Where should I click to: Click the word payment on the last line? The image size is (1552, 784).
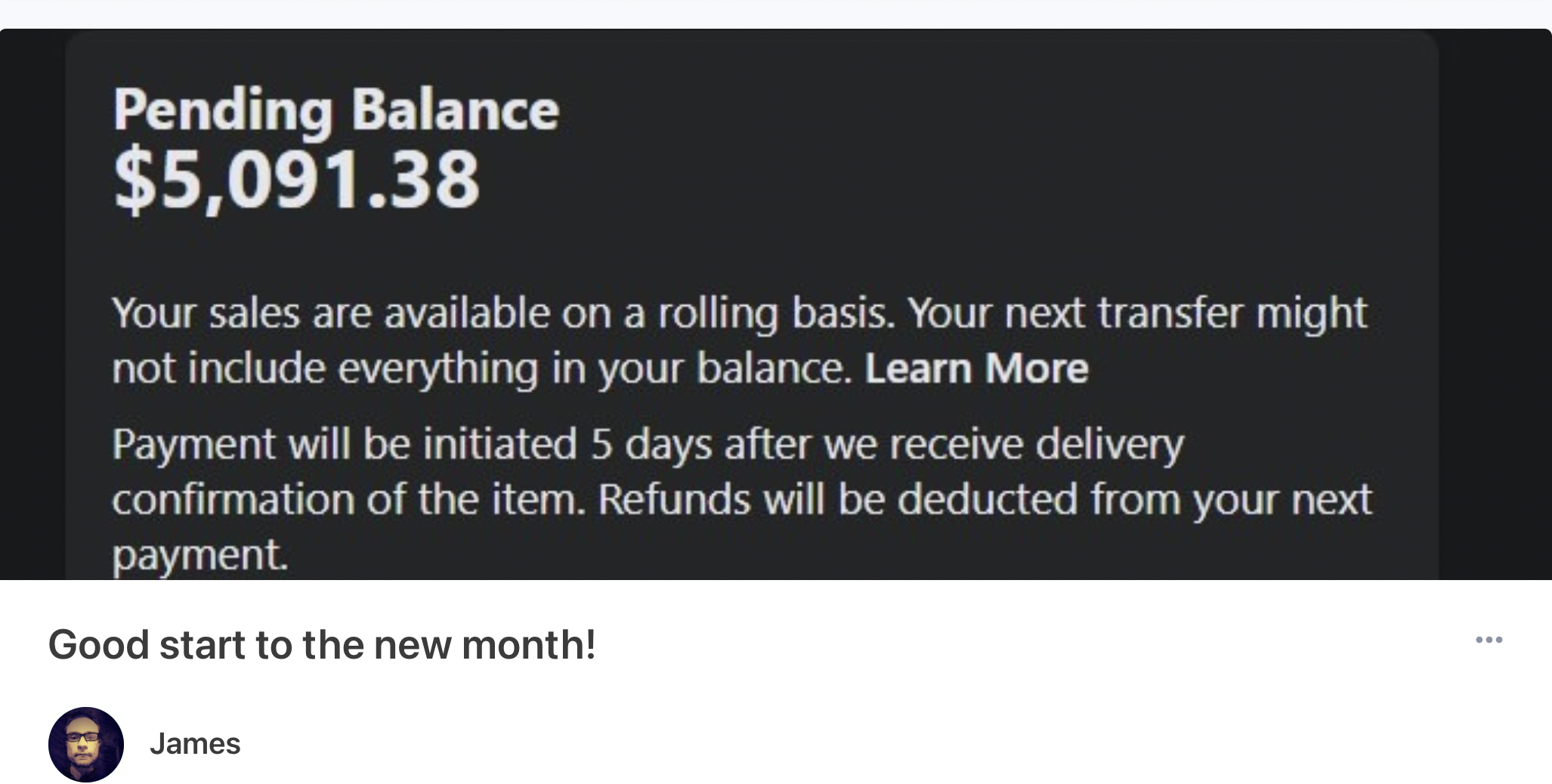point(200,555)
